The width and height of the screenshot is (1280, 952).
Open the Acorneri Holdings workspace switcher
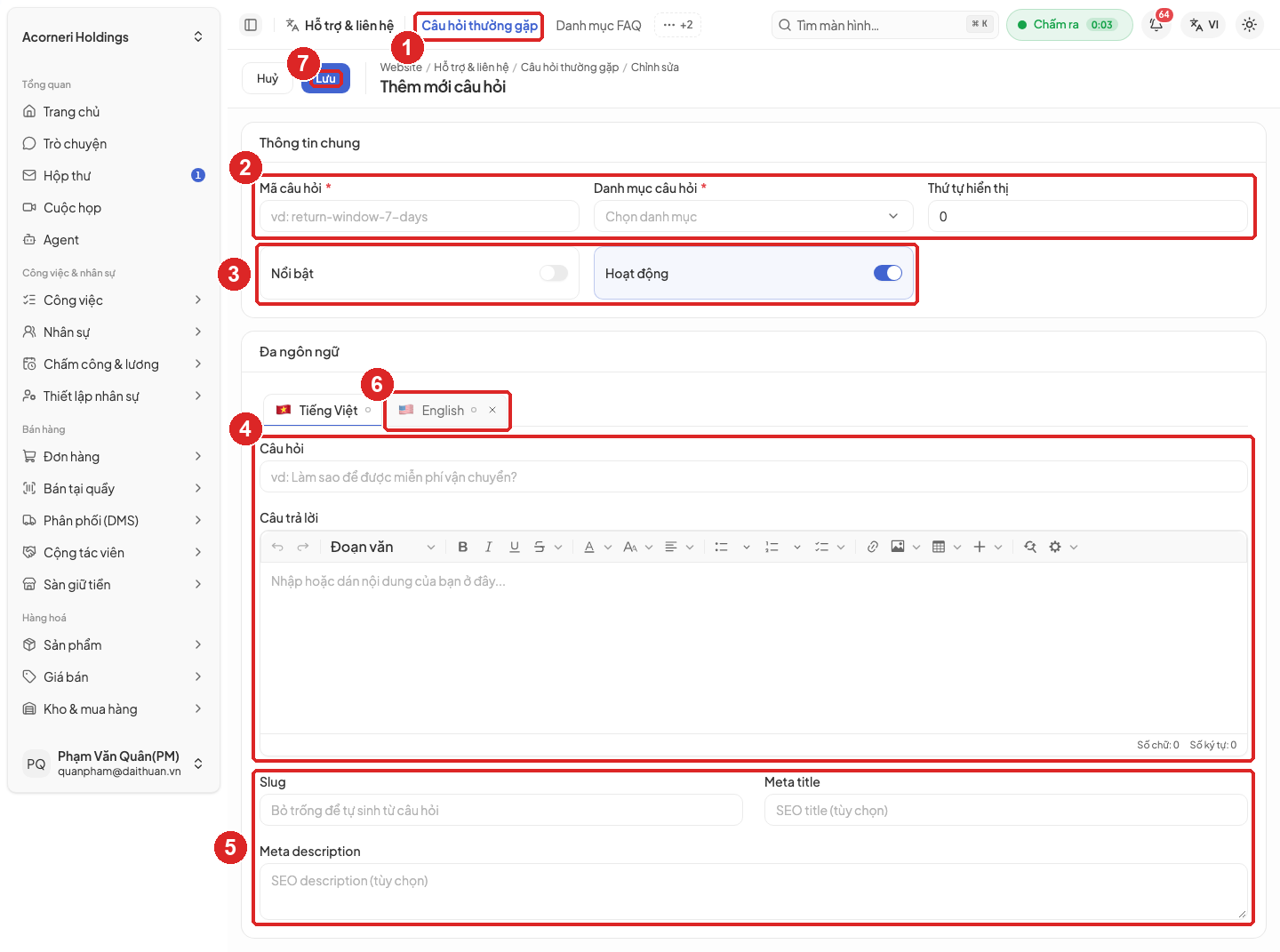114,37
